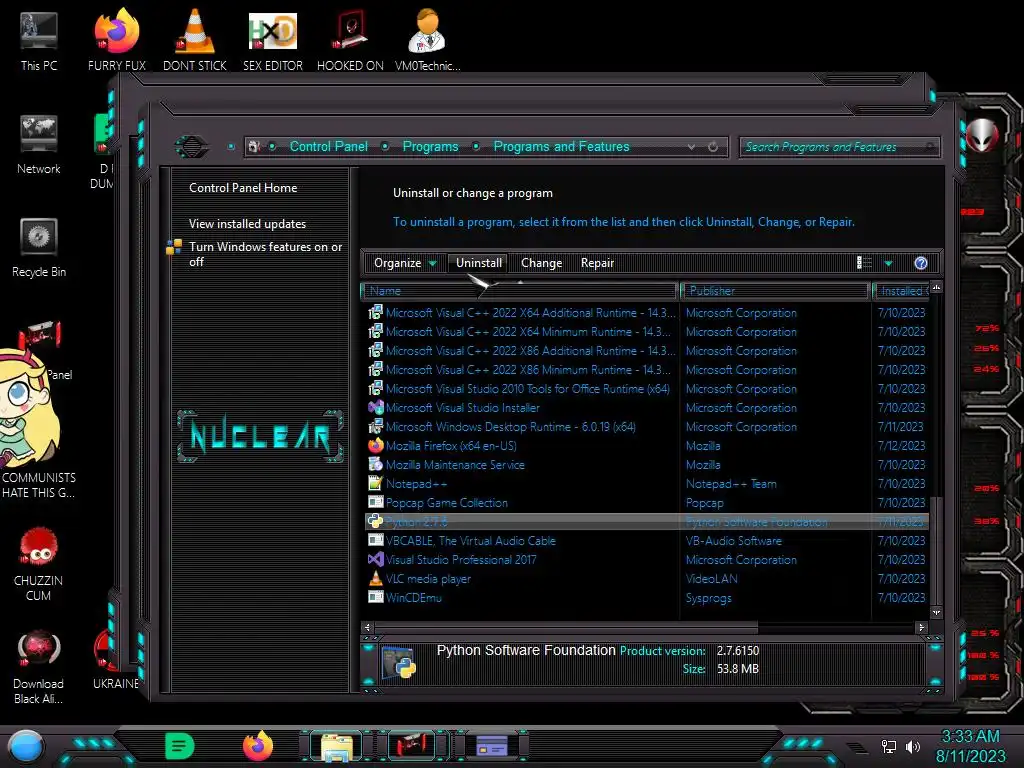Image resolution: width=1024 pixels, height=768 pixels.
Task: Sort by the Name column header
Action: 520,291
